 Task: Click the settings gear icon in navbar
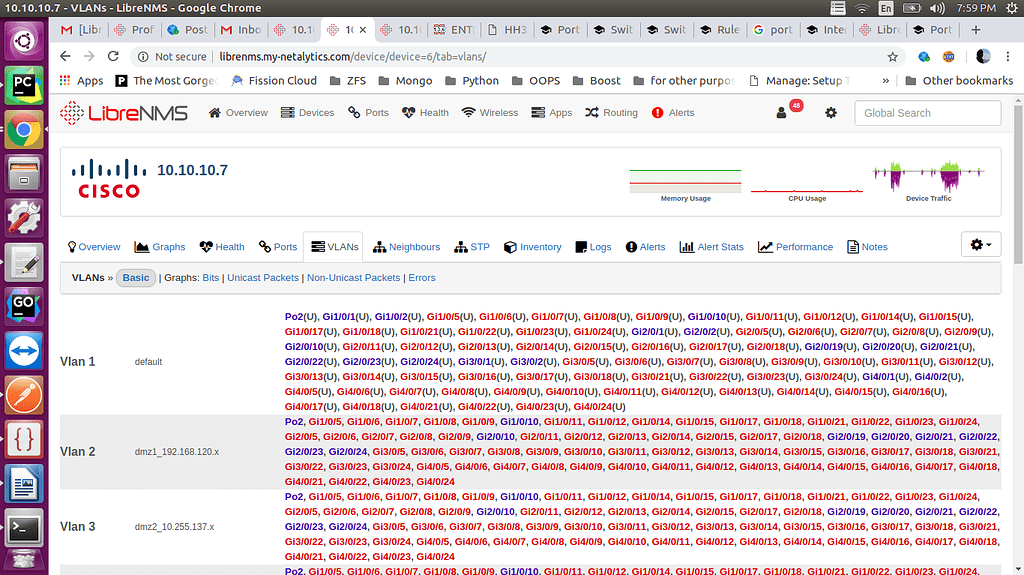point(830,113)
